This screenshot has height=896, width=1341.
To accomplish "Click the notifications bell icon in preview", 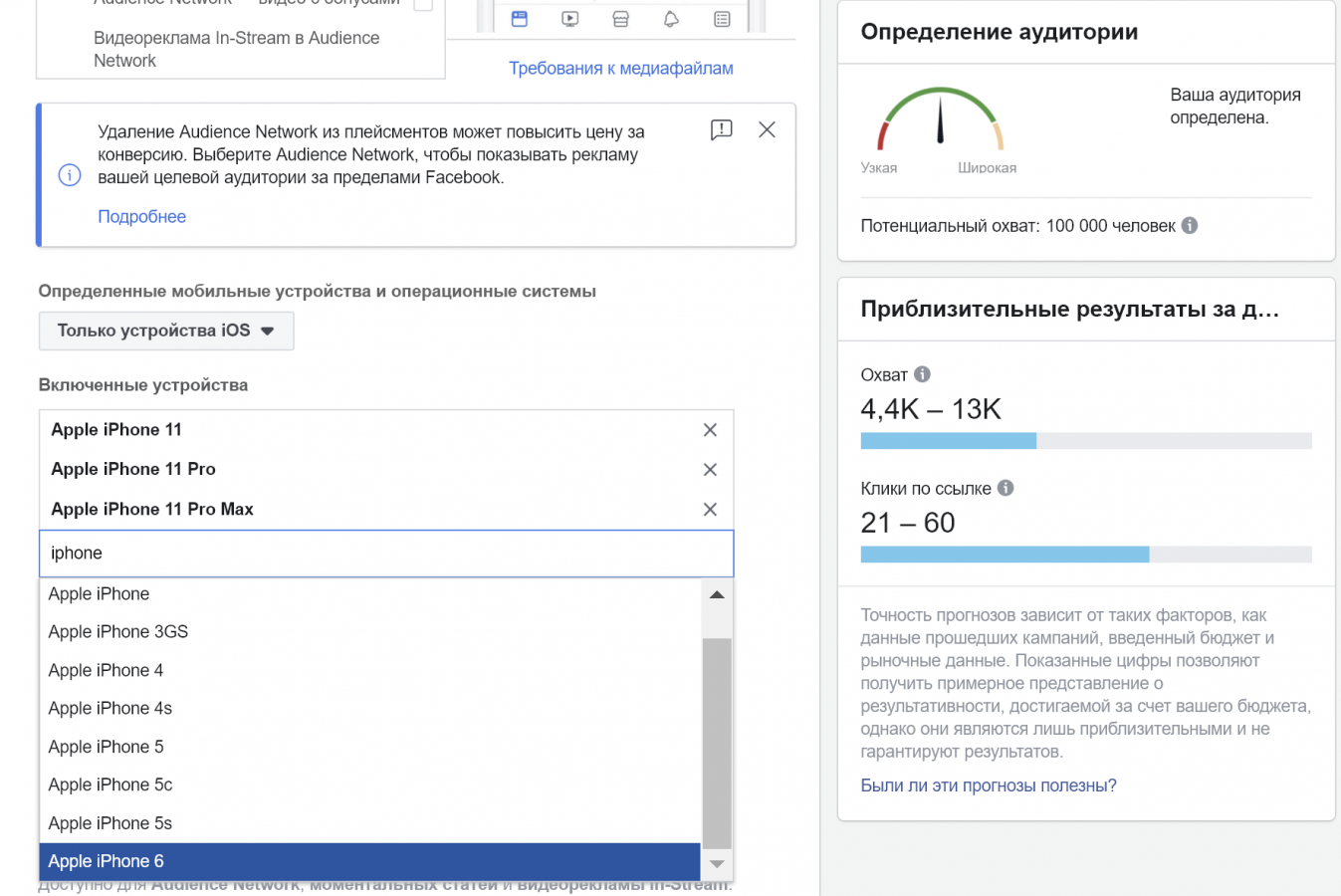I will (671, 18).
